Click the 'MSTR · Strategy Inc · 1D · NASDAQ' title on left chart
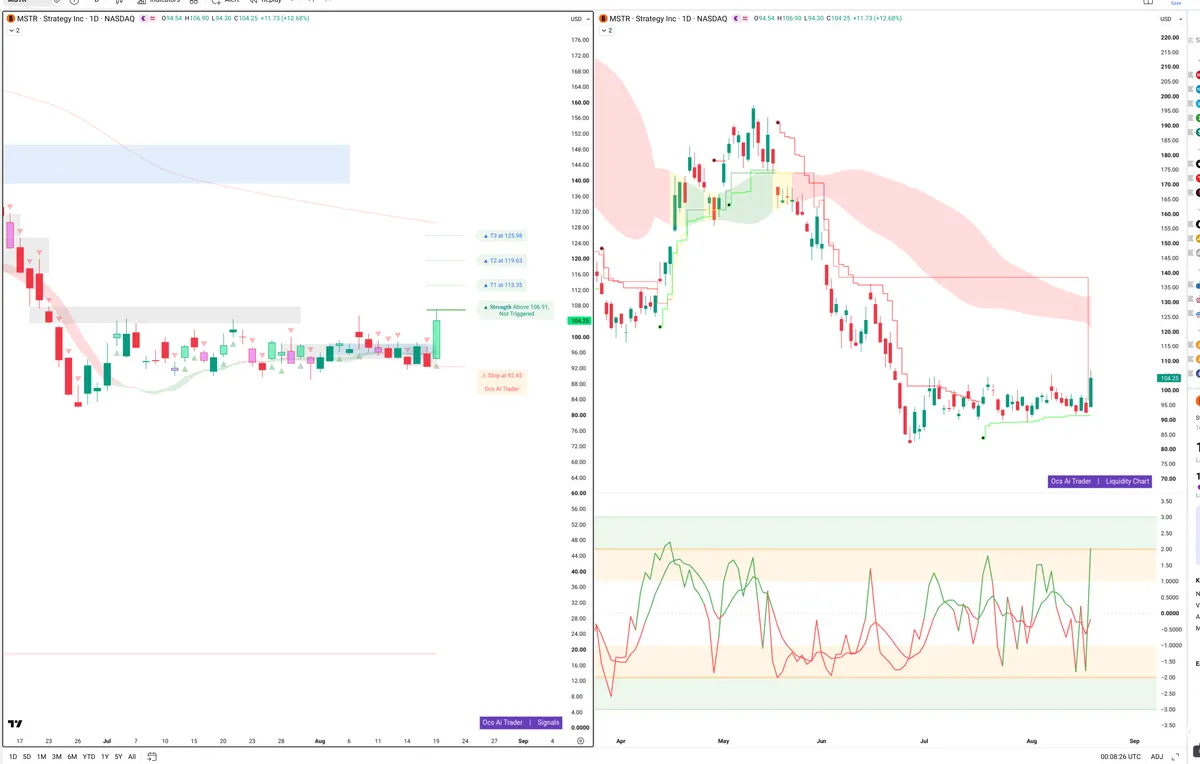The image size is (1200, 764). 76,19
